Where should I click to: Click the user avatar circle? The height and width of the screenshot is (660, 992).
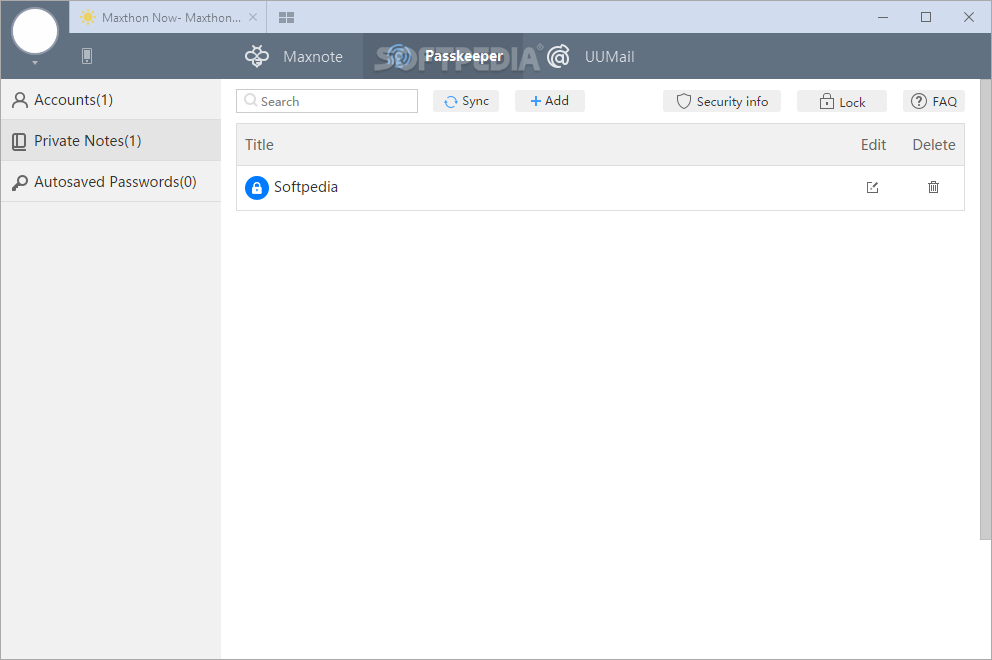pyautogui.click(x=35, y=32)
